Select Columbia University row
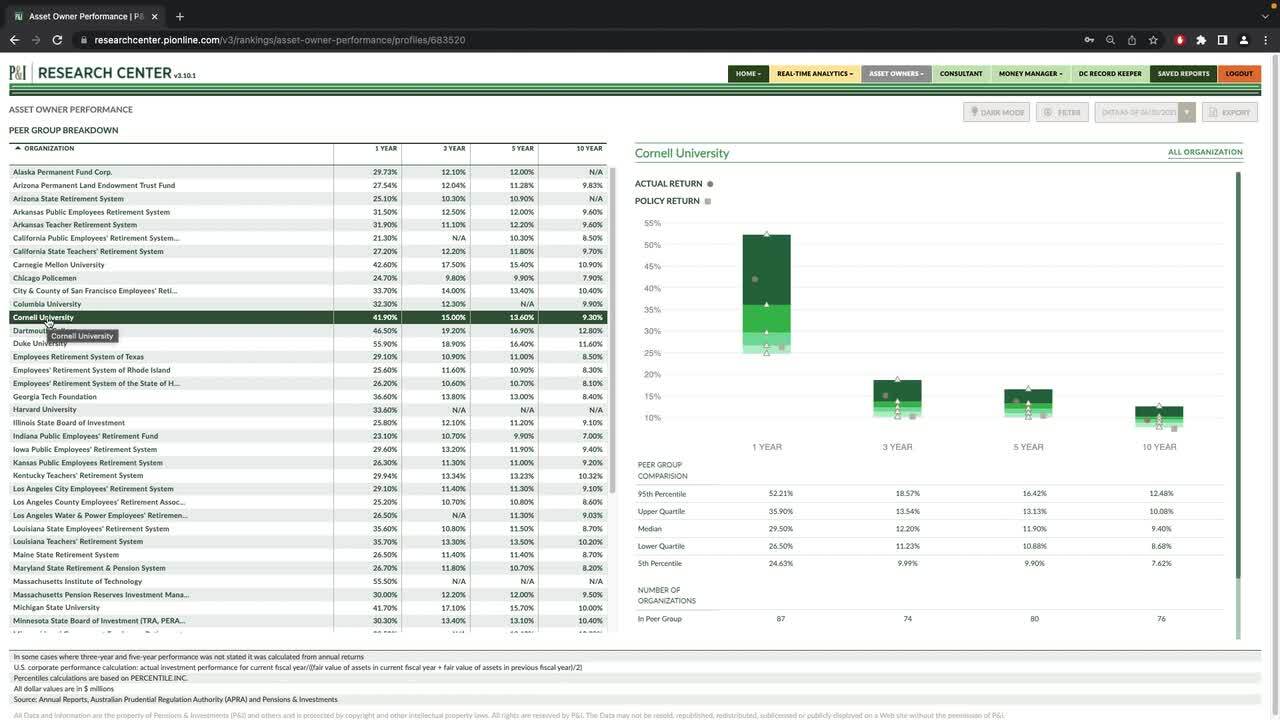The height and width of the screenshot is (720, 1280). click(308, 304)
